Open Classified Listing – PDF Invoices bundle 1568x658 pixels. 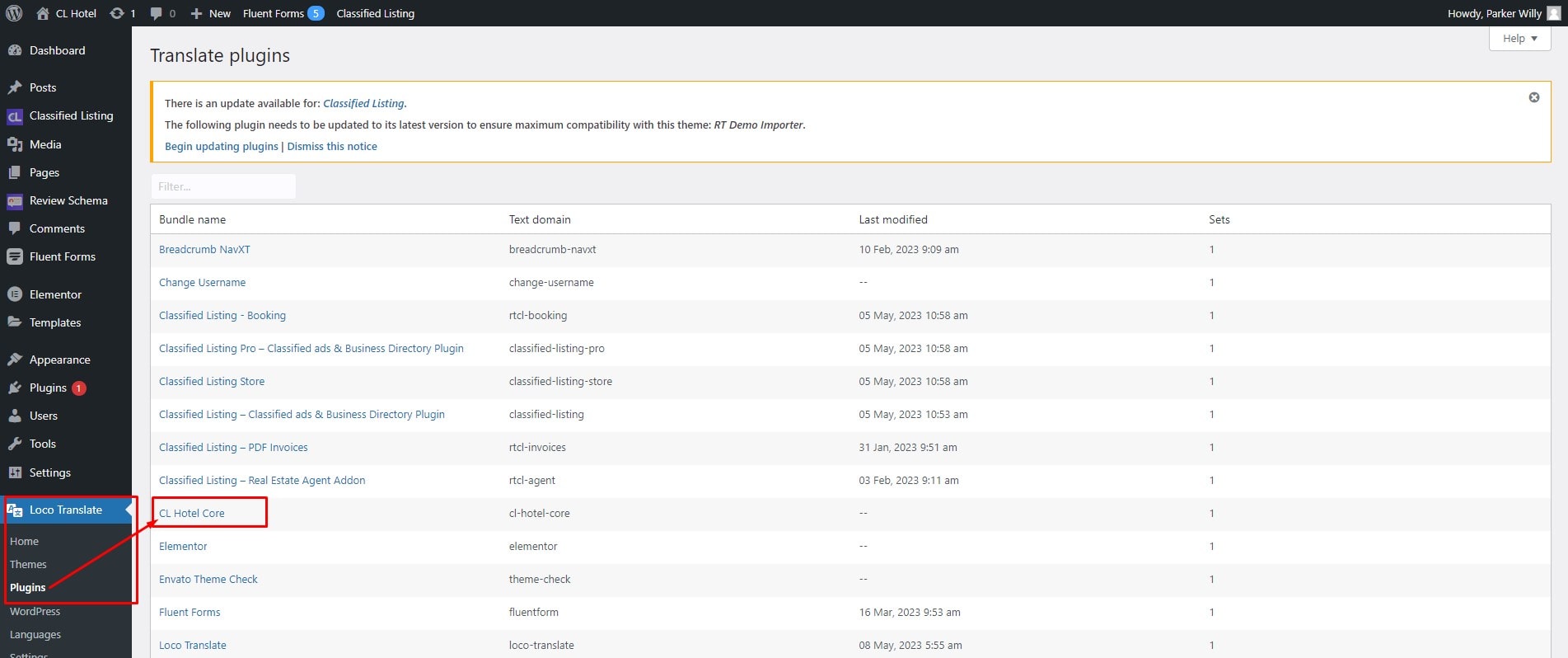[233, 447]
